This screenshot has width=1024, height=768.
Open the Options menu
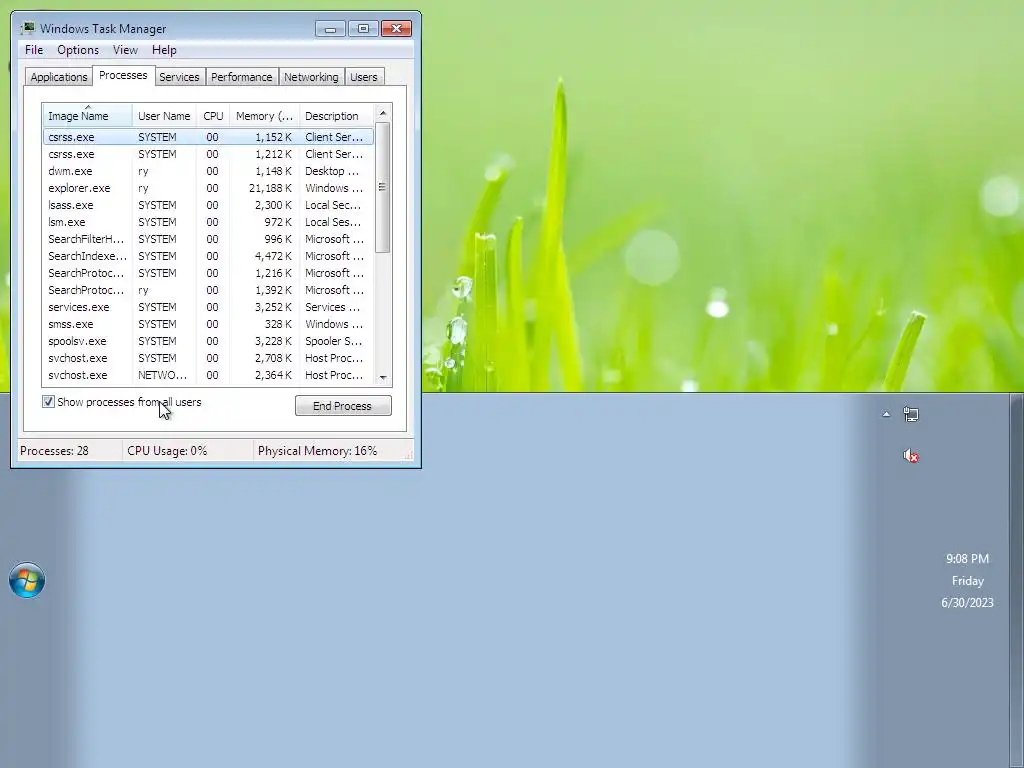tap(78, 50)
